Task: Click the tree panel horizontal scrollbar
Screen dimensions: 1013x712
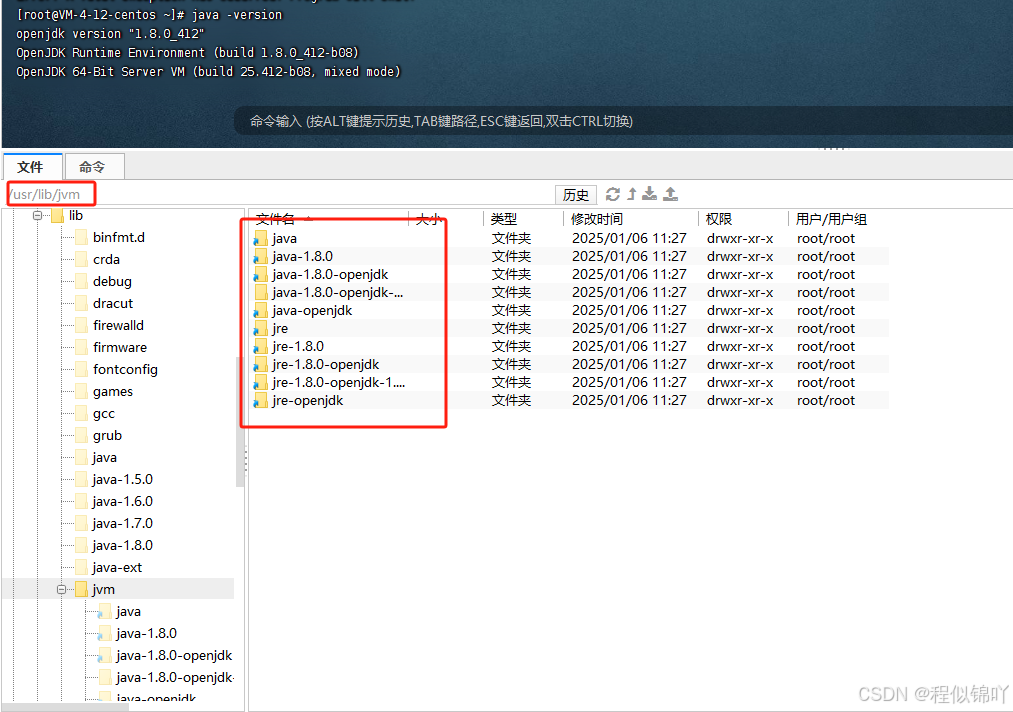Action: (65, 707)
